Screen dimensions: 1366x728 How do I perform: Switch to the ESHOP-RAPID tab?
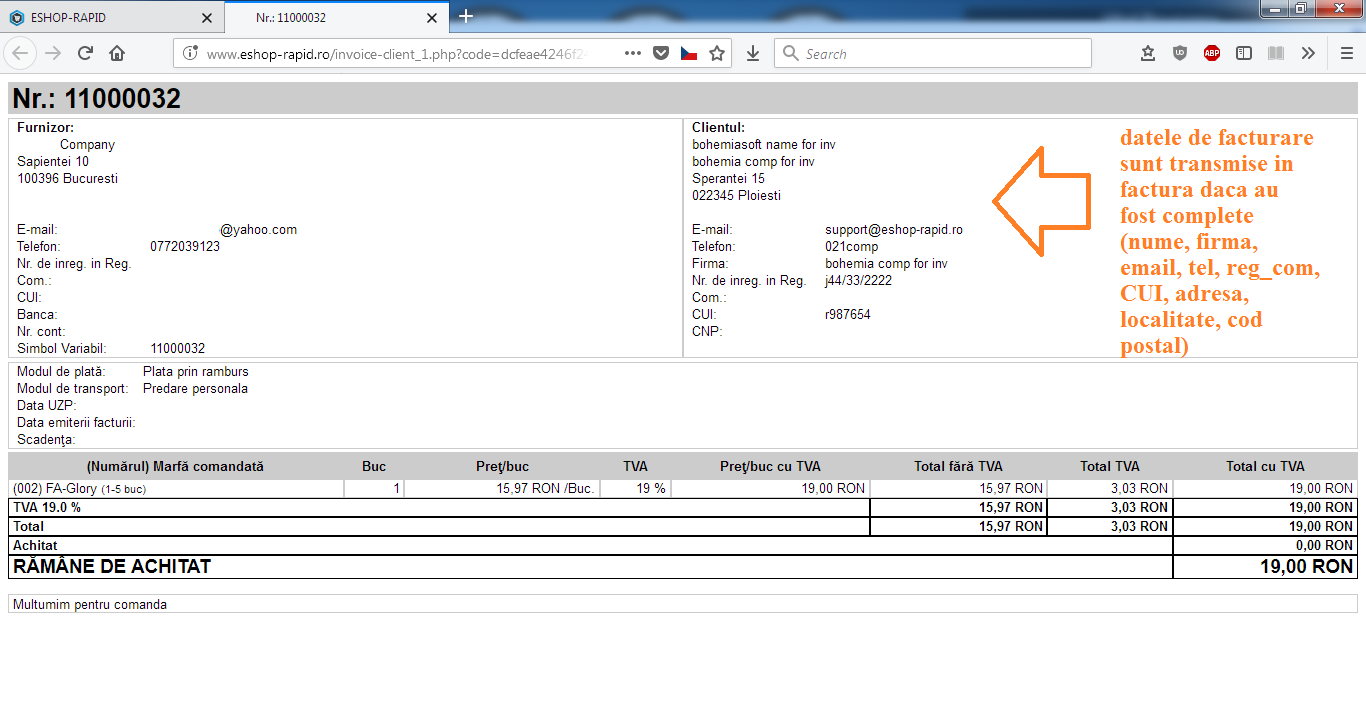click(x=111, y=18)
